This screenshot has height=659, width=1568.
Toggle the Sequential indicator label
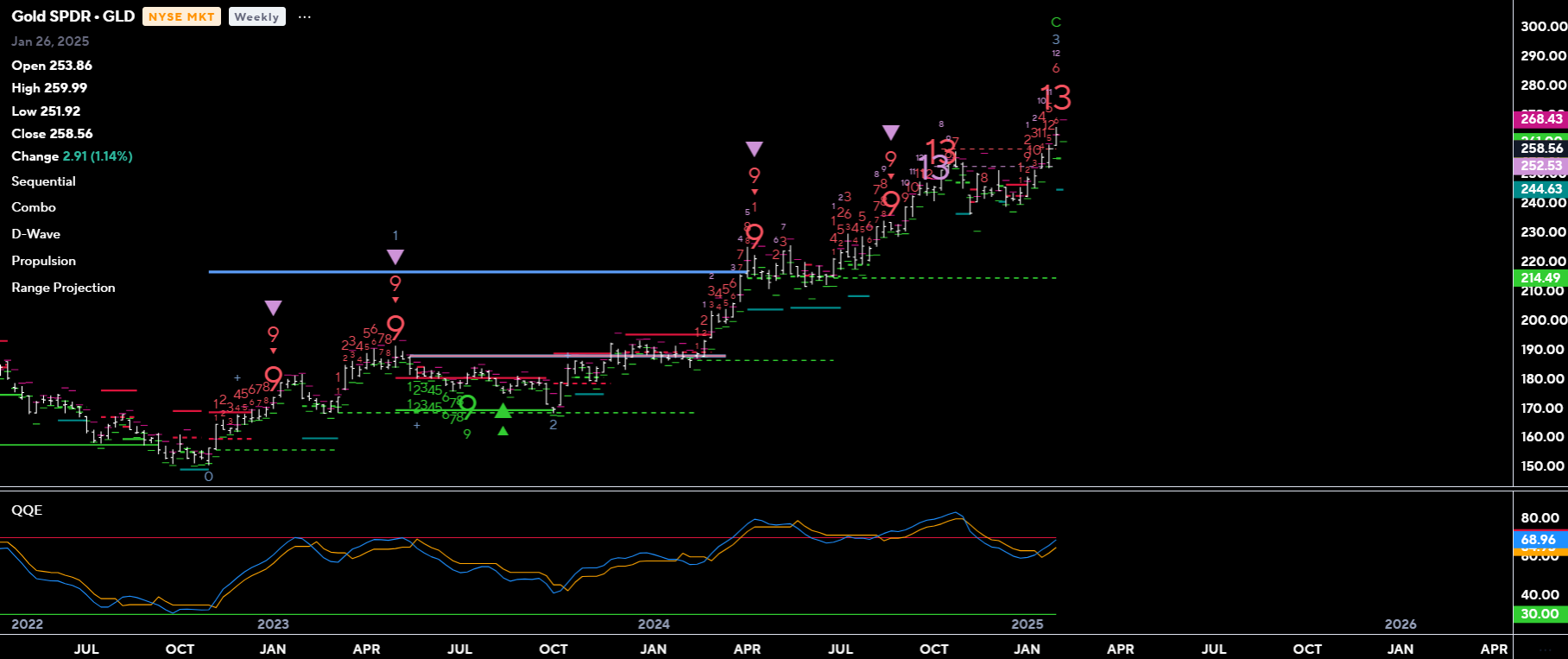[43, 181]
